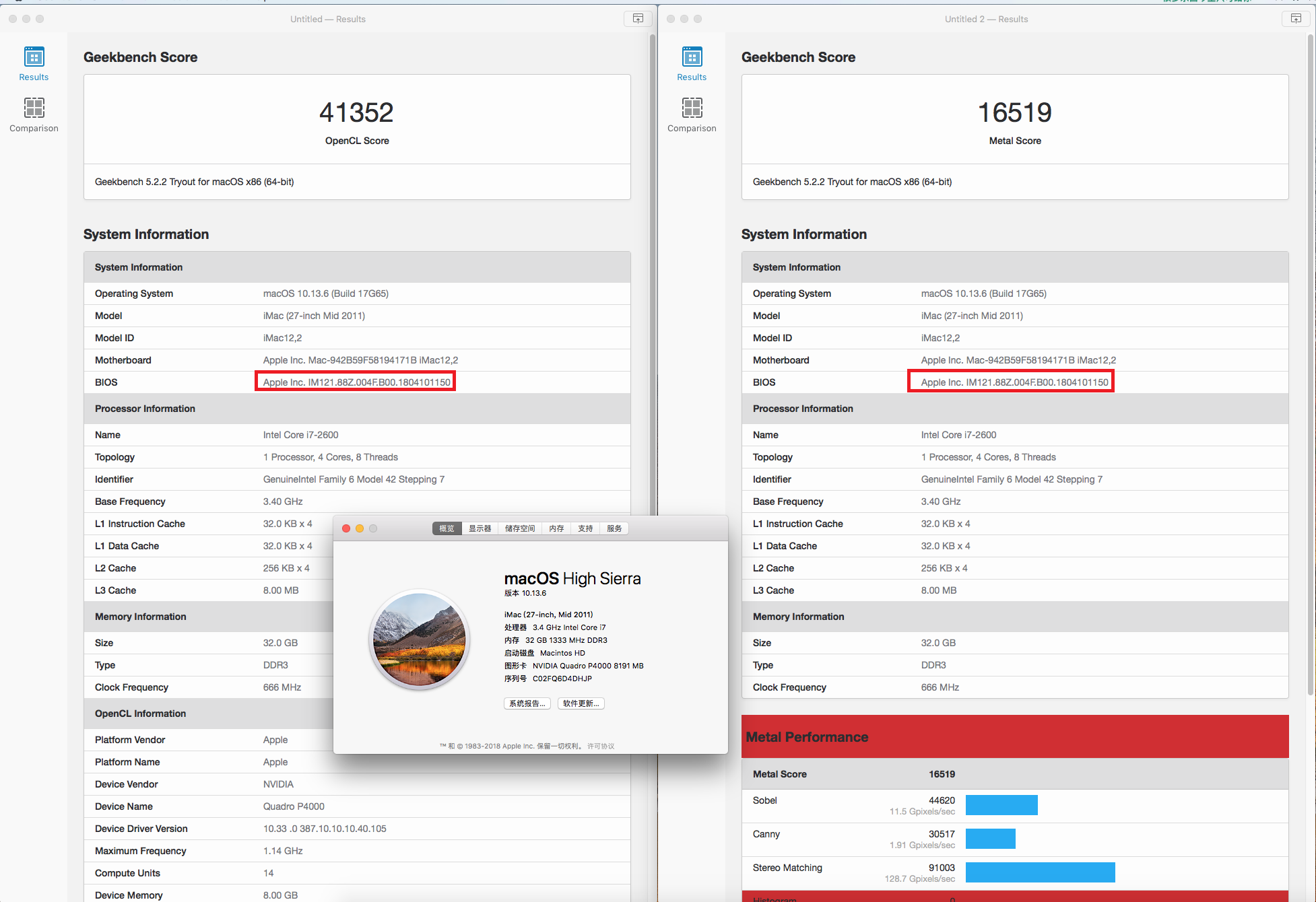
Task: Open the 许可协议 license link
Action: pos(601,746)
